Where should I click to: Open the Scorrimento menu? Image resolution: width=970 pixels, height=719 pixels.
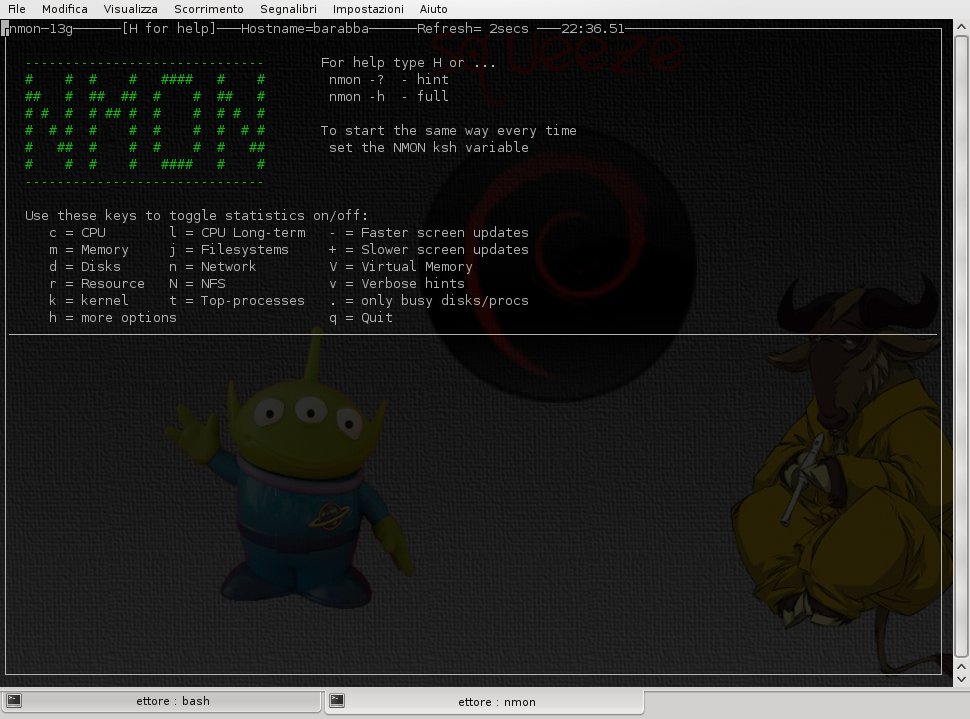pyautogui.click(x=208, y=9)
